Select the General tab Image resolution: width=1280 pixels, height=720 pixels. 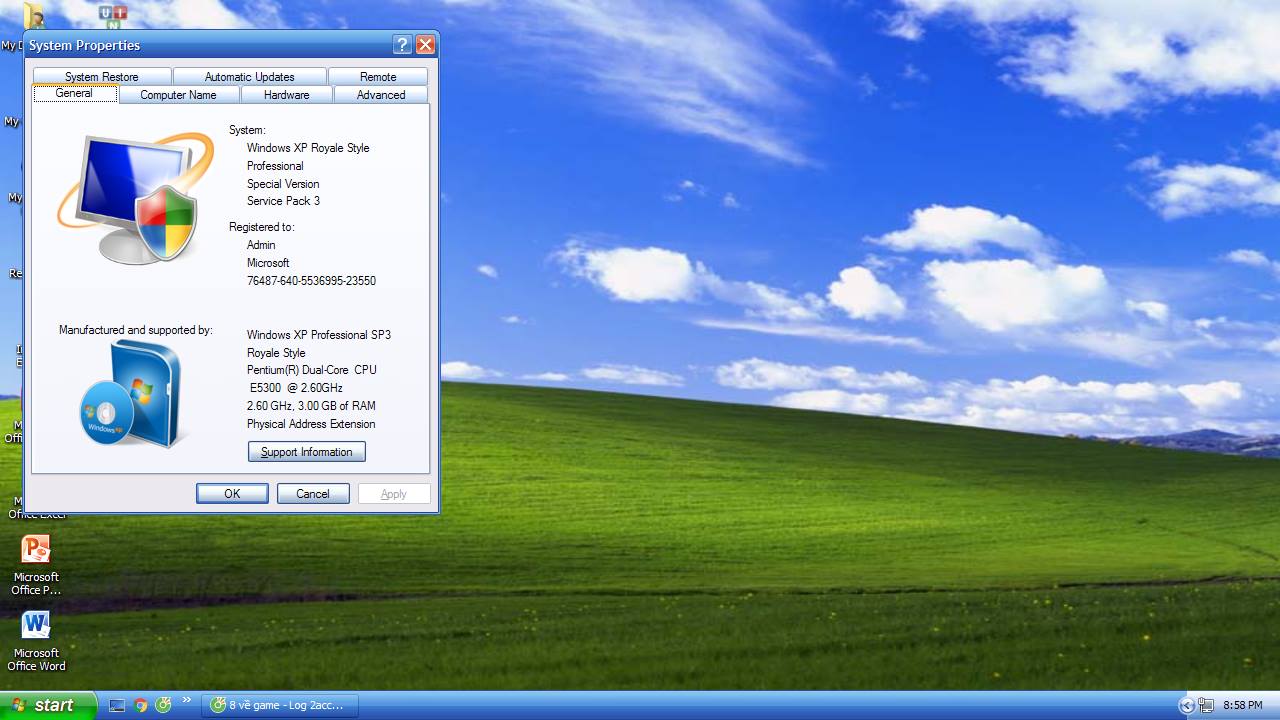click(x=75, y=94)
